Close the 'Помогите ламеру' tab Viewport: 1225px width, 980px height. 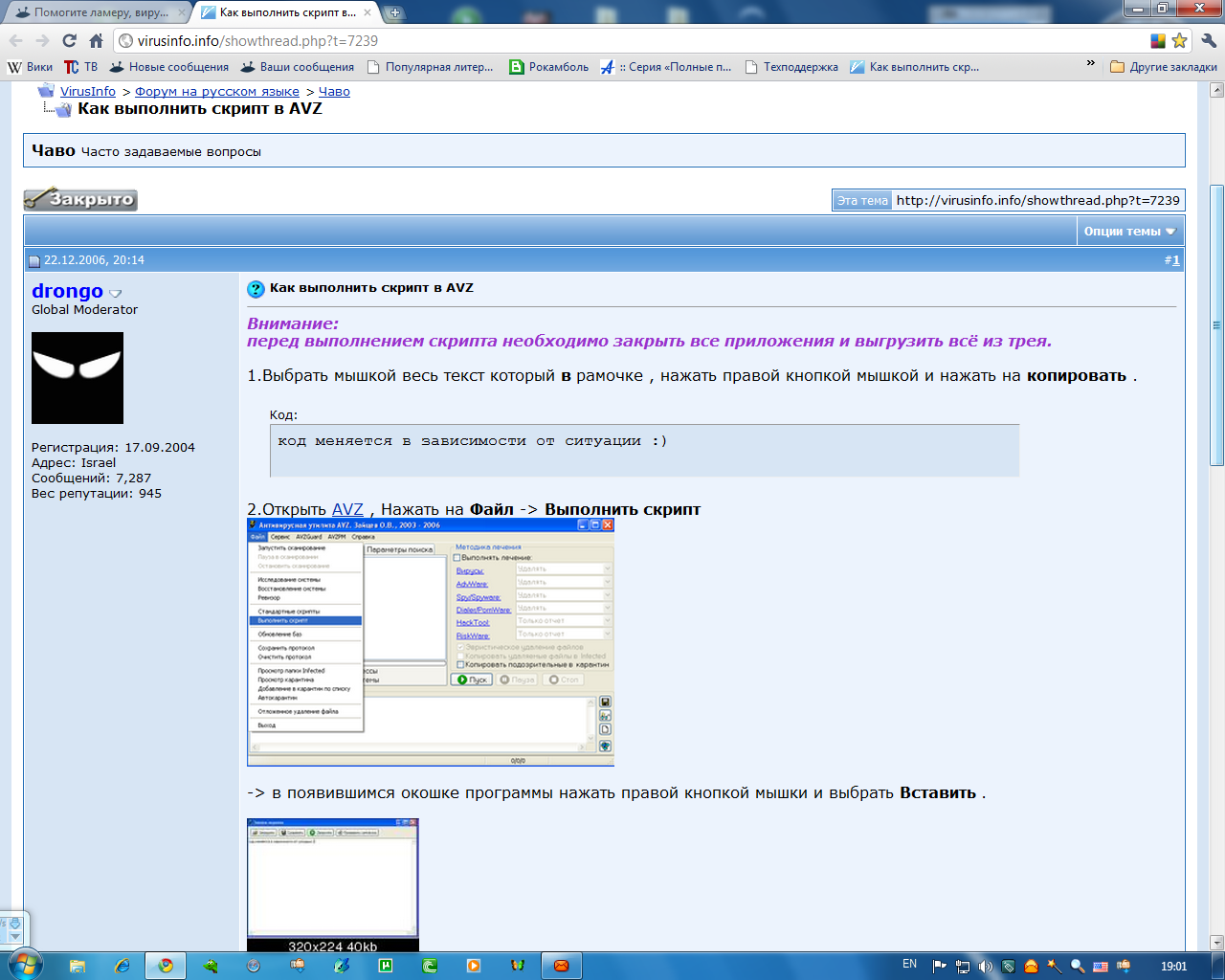182,12
